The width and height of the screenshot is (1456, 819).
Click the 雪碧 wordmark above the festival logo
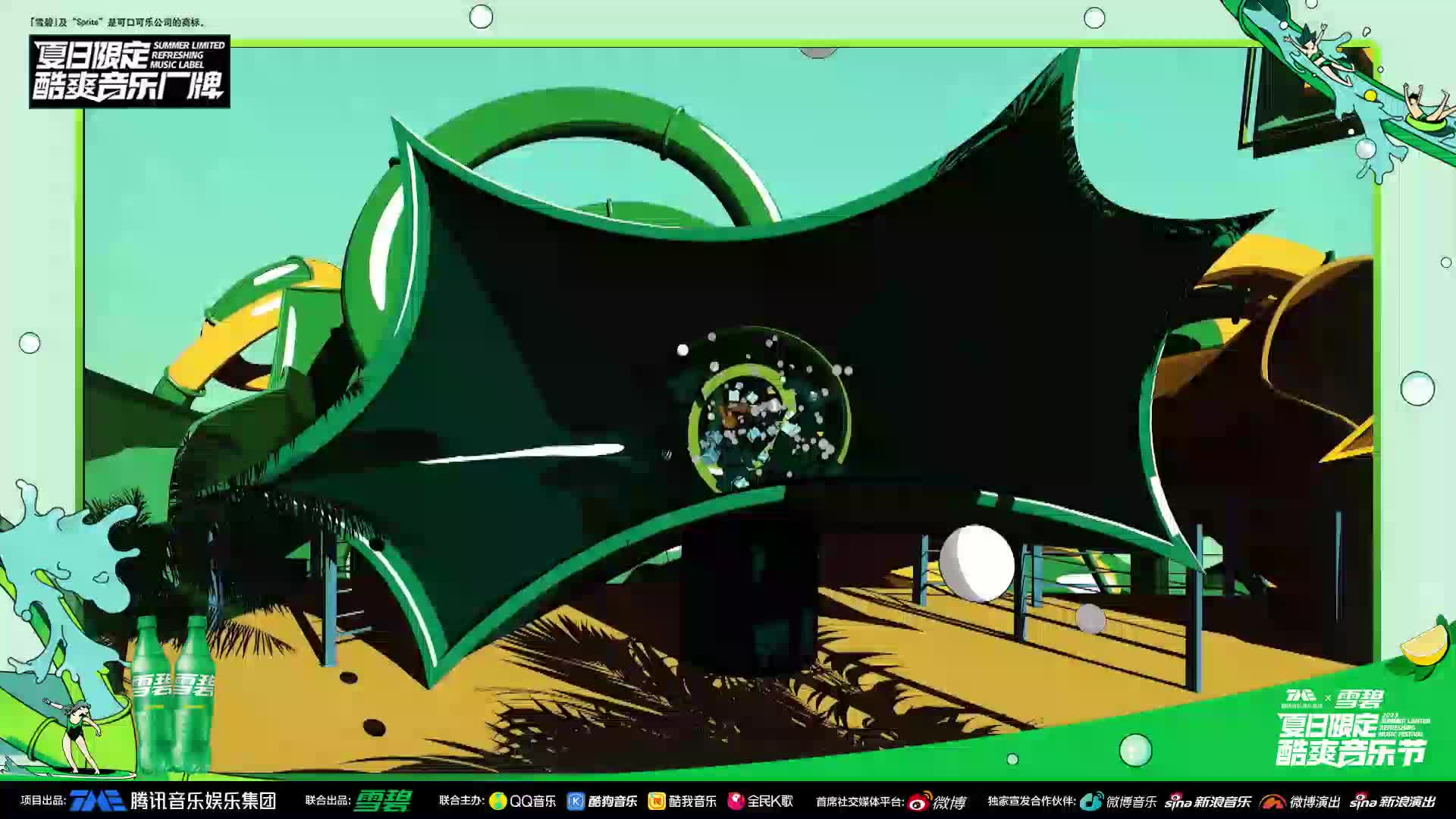pyautogui.click(x=1360, y=698)
